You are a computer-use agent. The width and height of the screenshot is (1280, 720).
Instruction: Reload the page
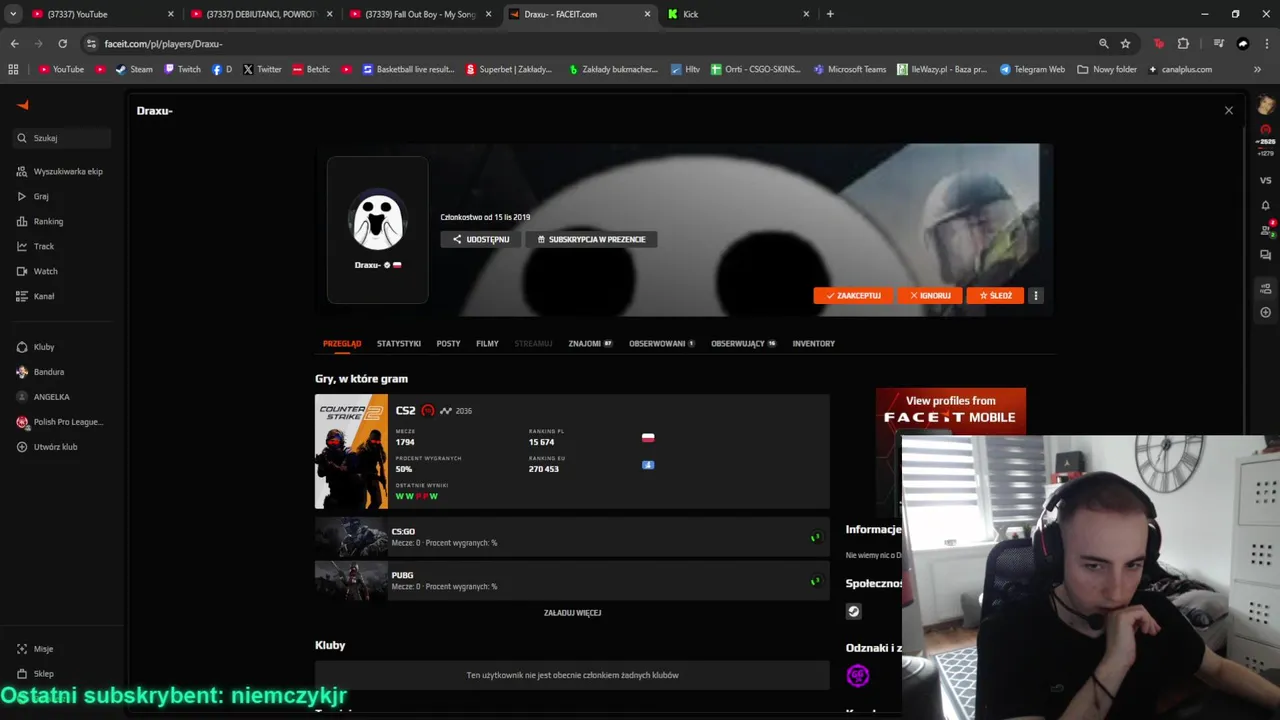[x=62, y=44]
